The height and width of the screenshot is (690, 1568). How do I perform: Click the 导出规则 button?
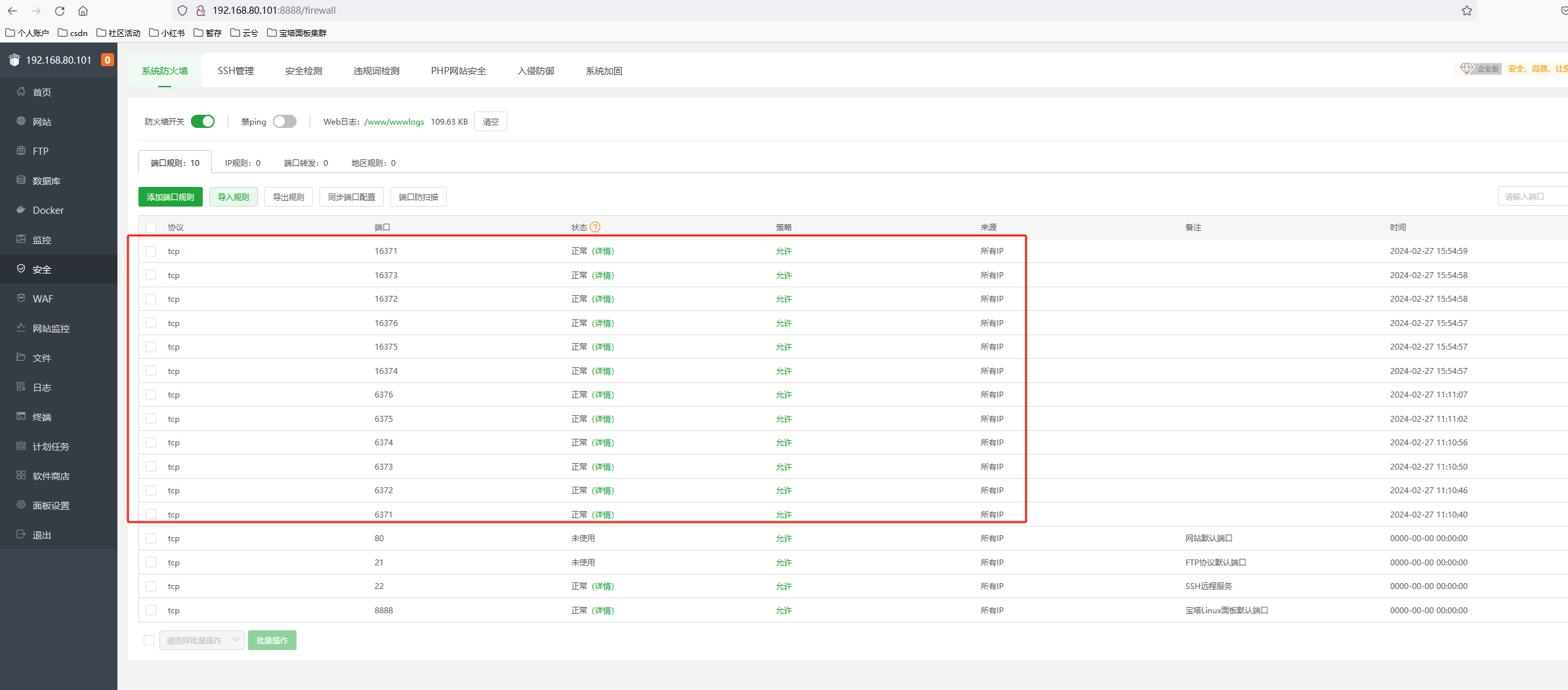(289, 197)
